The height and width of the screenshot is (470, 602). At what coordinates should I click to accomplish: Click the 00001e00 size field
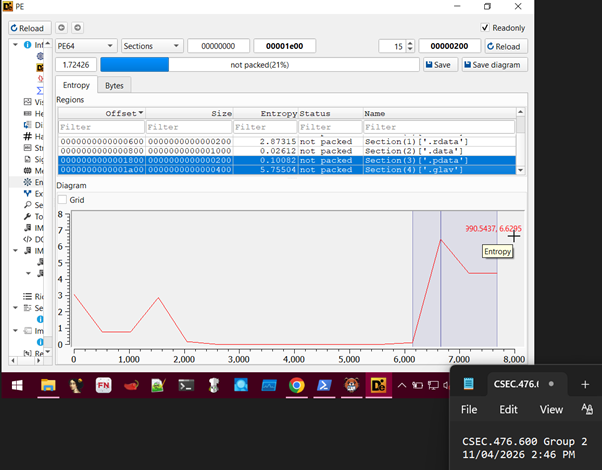[x=284, y=46]
